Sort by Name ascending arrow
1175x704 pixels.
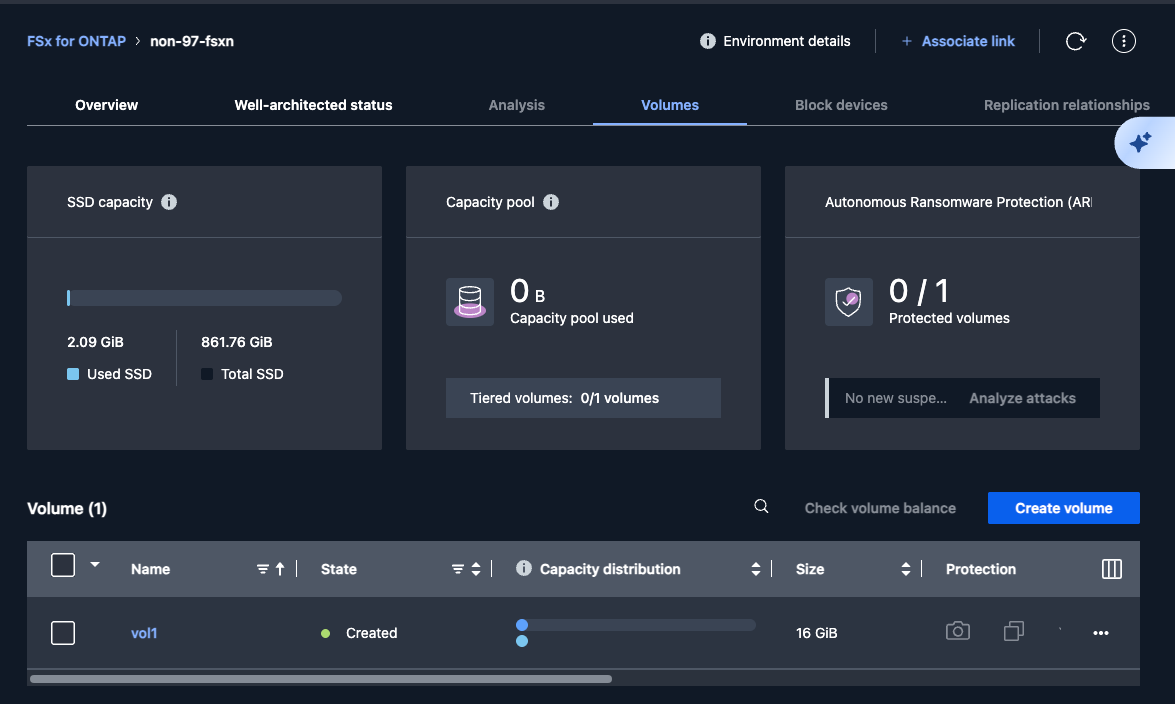pyautogui.click(x=280, y=570)
